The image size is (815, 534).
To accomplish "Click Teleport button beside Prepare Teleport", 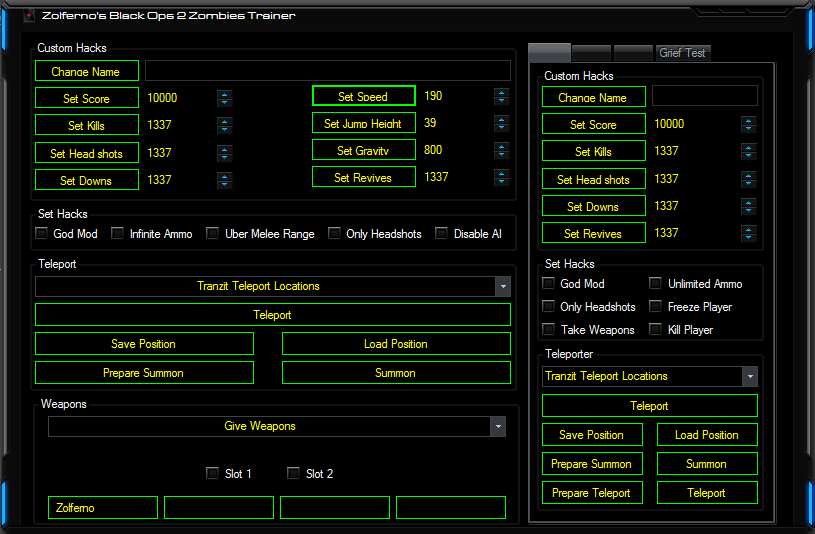I will (707, 492).
